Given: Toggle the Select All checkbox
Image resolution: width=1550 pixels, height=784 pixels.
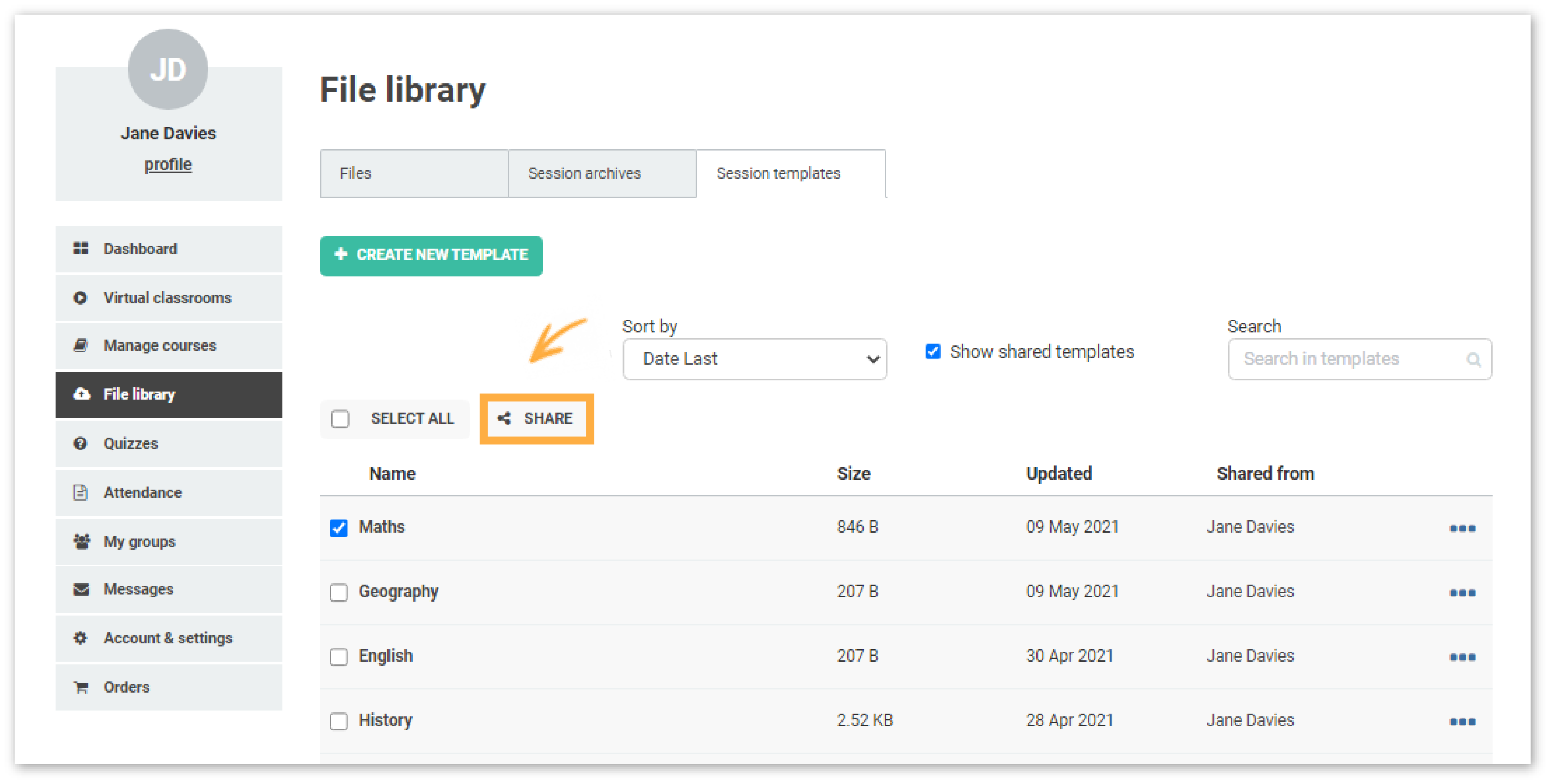Looking at the screenshot, I should click(x=340, y=418).
